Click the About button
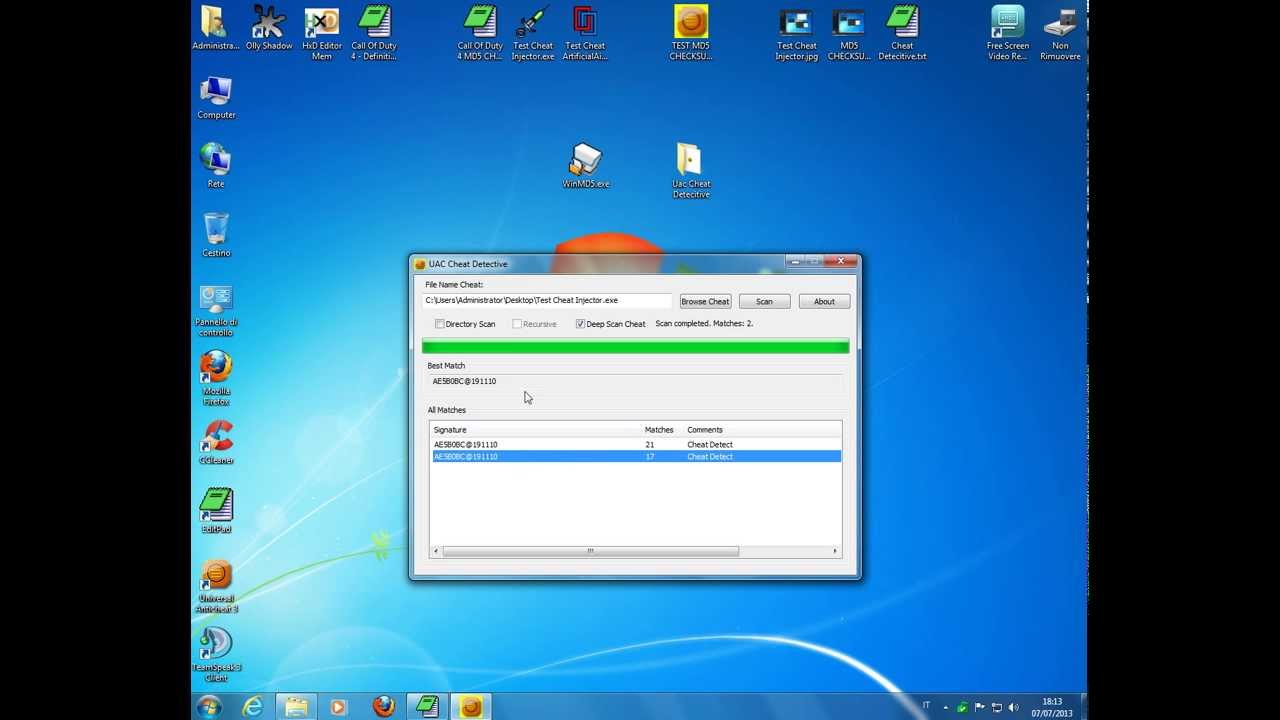The width and height of the screenshot is (1280, 720). (x=824, y=301)
